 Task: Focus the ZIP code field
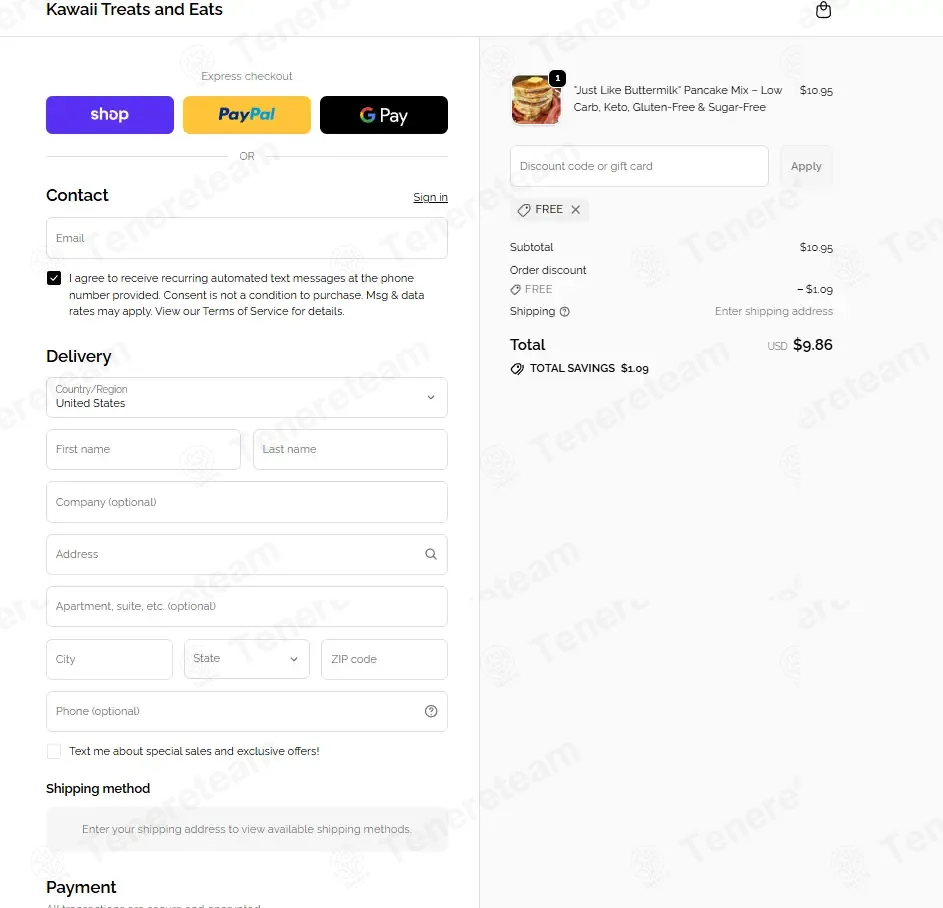point(384,659)
